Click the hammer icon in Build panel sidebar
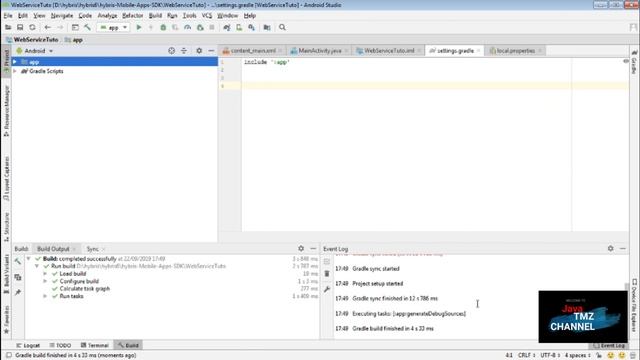 click(18, 262)
